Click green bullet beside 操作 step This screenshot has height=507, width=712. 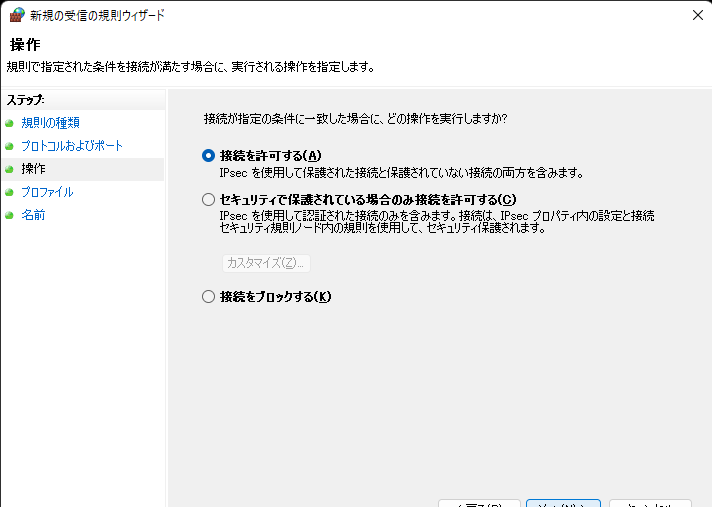pyautogui.click(x=10, y=169)
